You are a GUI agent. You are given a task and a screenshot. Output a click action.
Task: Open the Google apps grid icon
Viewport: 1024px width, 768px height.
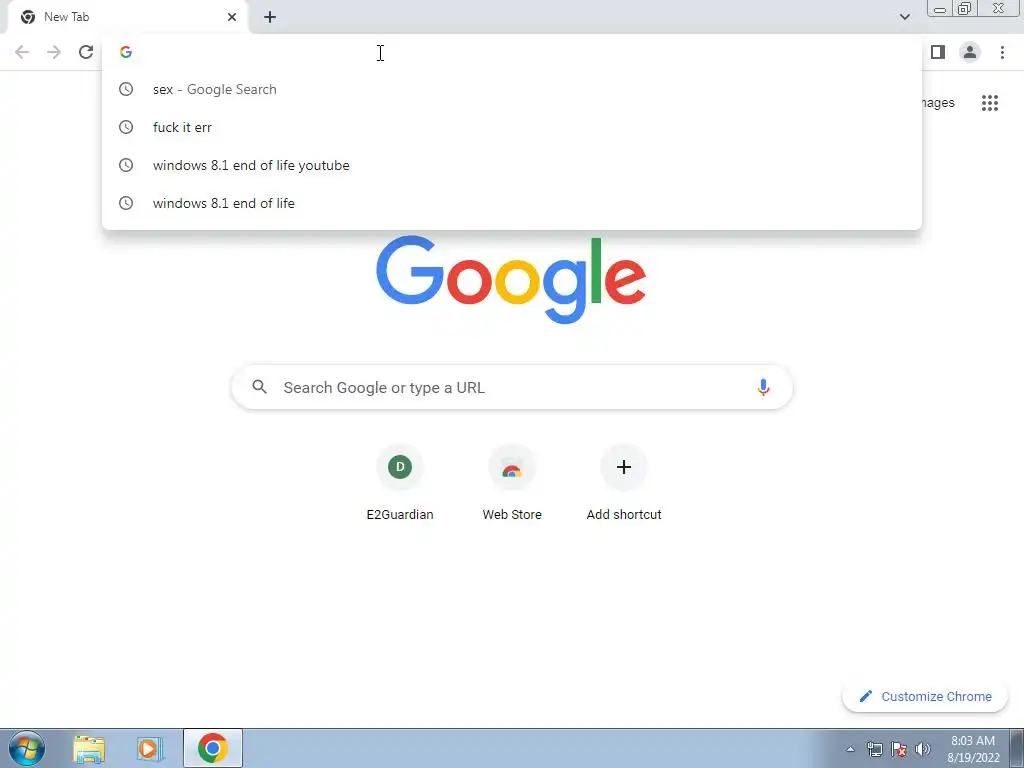tap(990, 103)
